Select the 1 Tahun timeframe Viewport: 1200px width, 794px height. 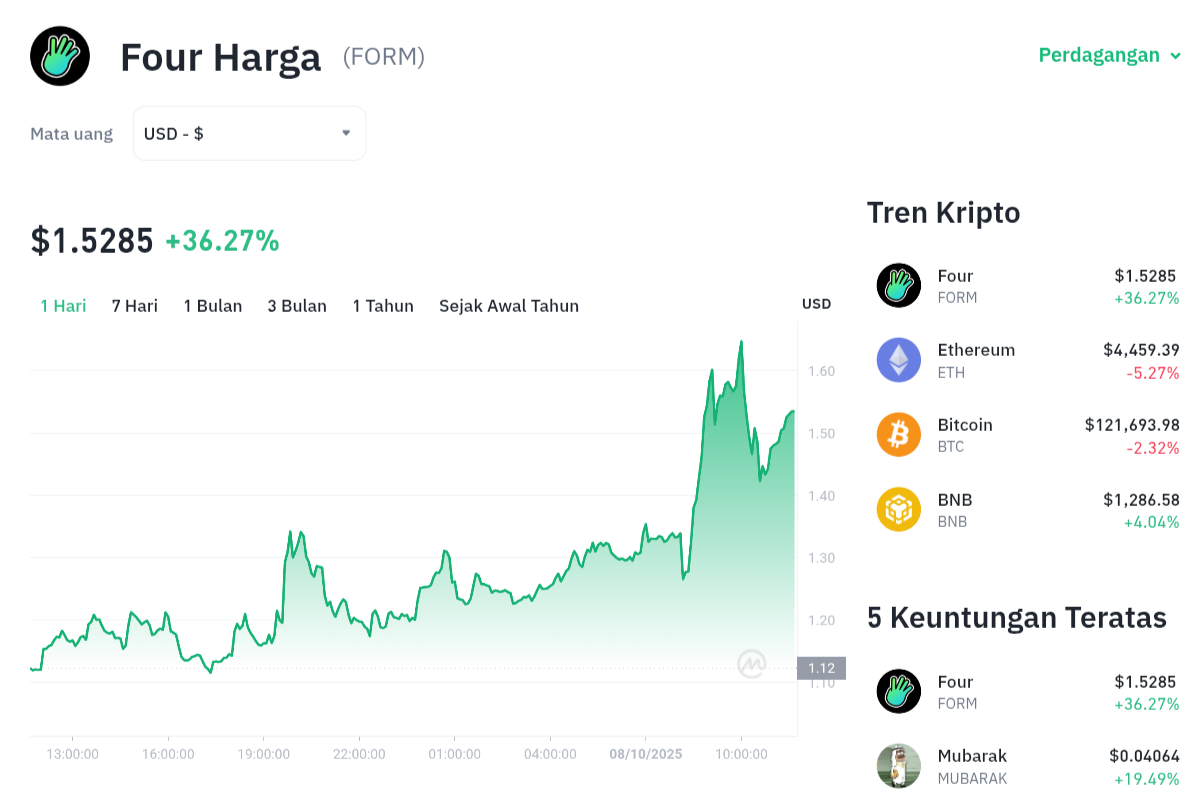pyautogui.click(x=383, y=306)
